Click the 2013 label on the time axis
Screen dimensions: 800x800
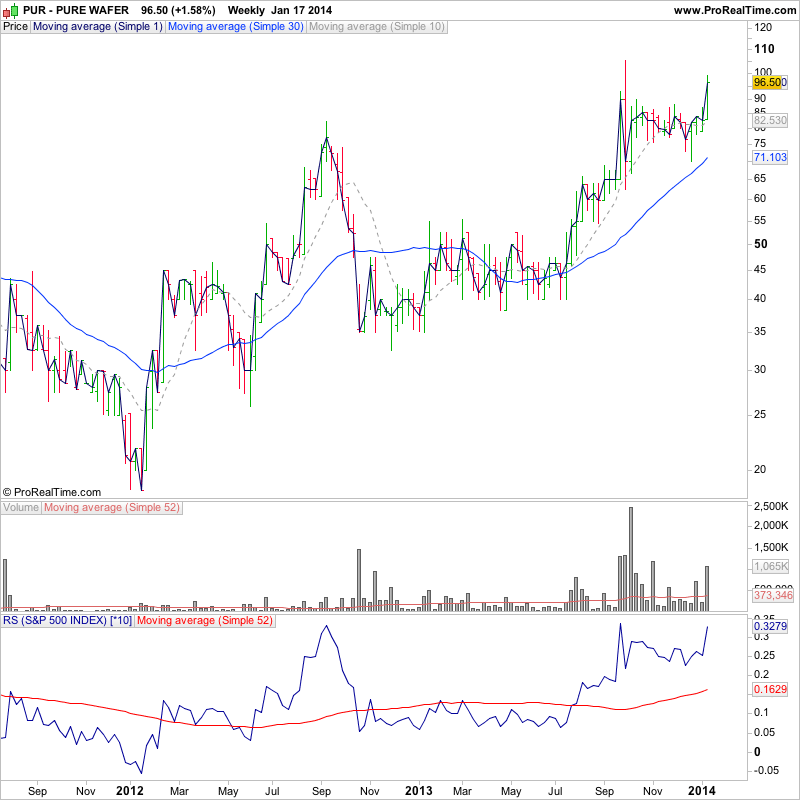[x=418, y=791]
